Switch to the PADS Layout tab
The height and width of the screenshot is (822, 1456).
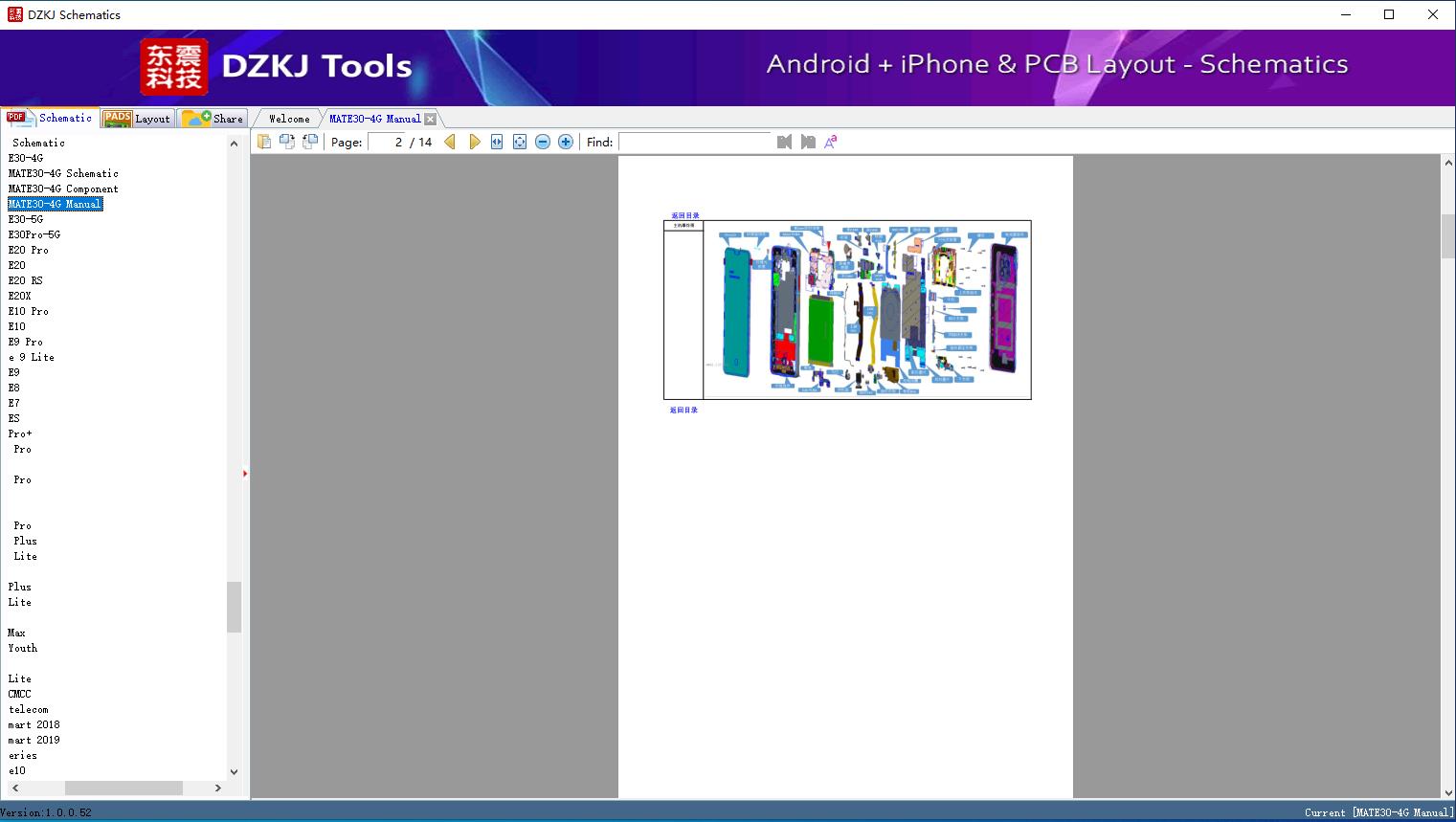138,119
